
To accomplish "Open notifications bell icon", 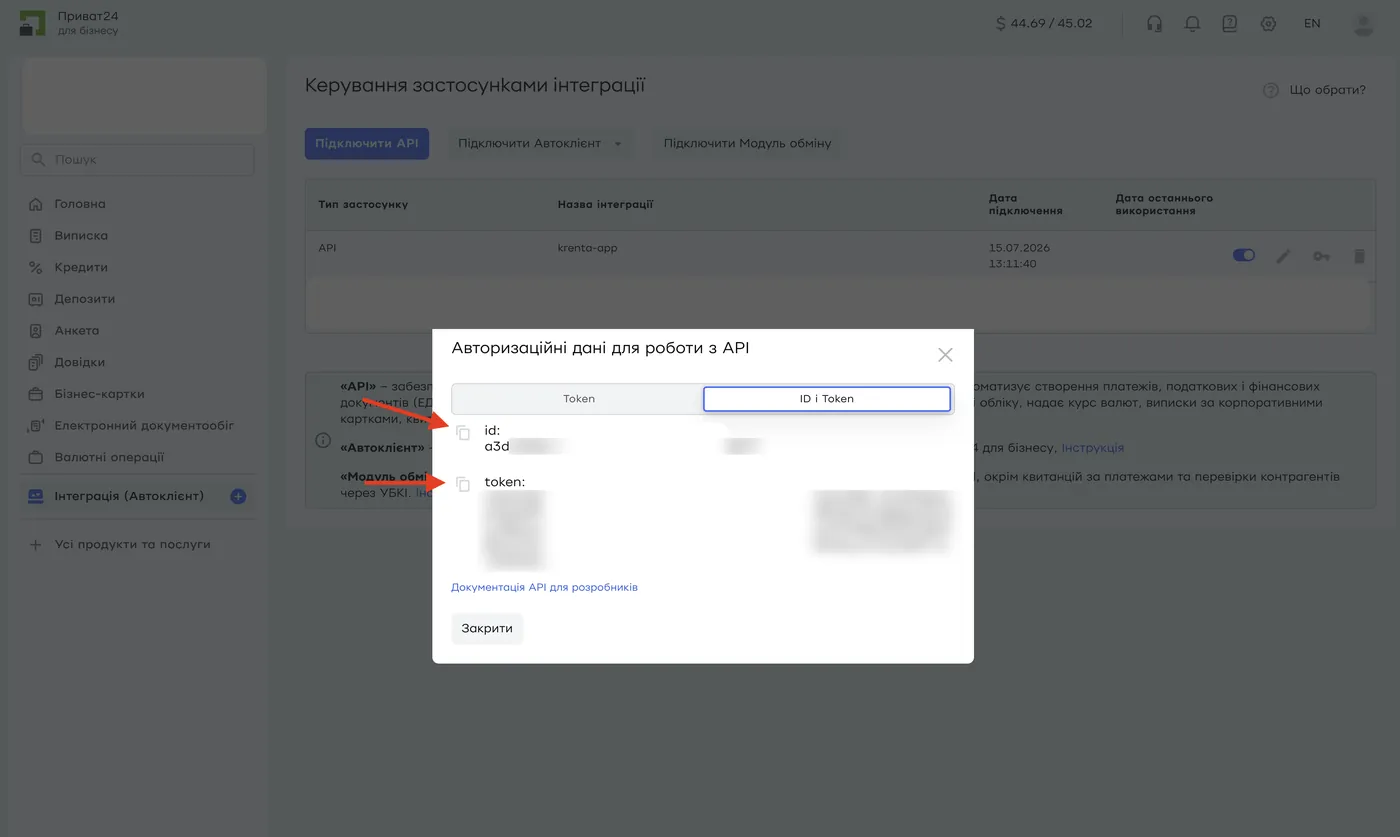I will (1192, 23).
